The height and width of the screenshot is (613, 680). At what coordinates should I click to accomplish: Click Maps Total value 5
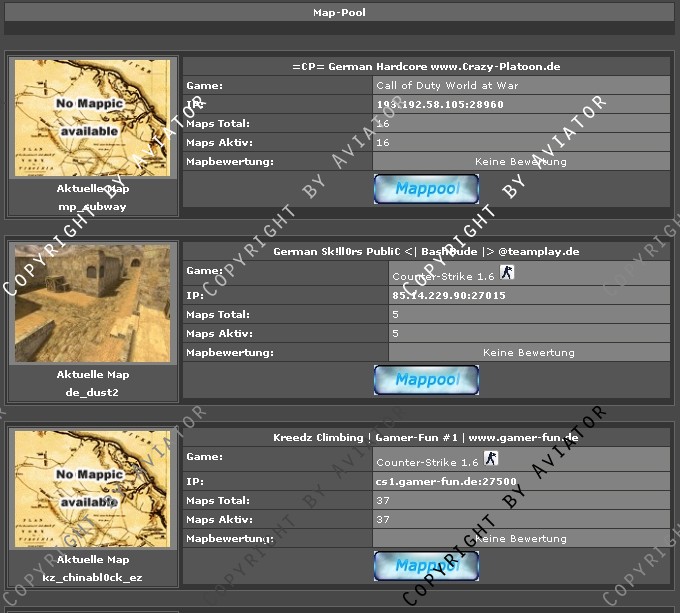tap(395, 315)
